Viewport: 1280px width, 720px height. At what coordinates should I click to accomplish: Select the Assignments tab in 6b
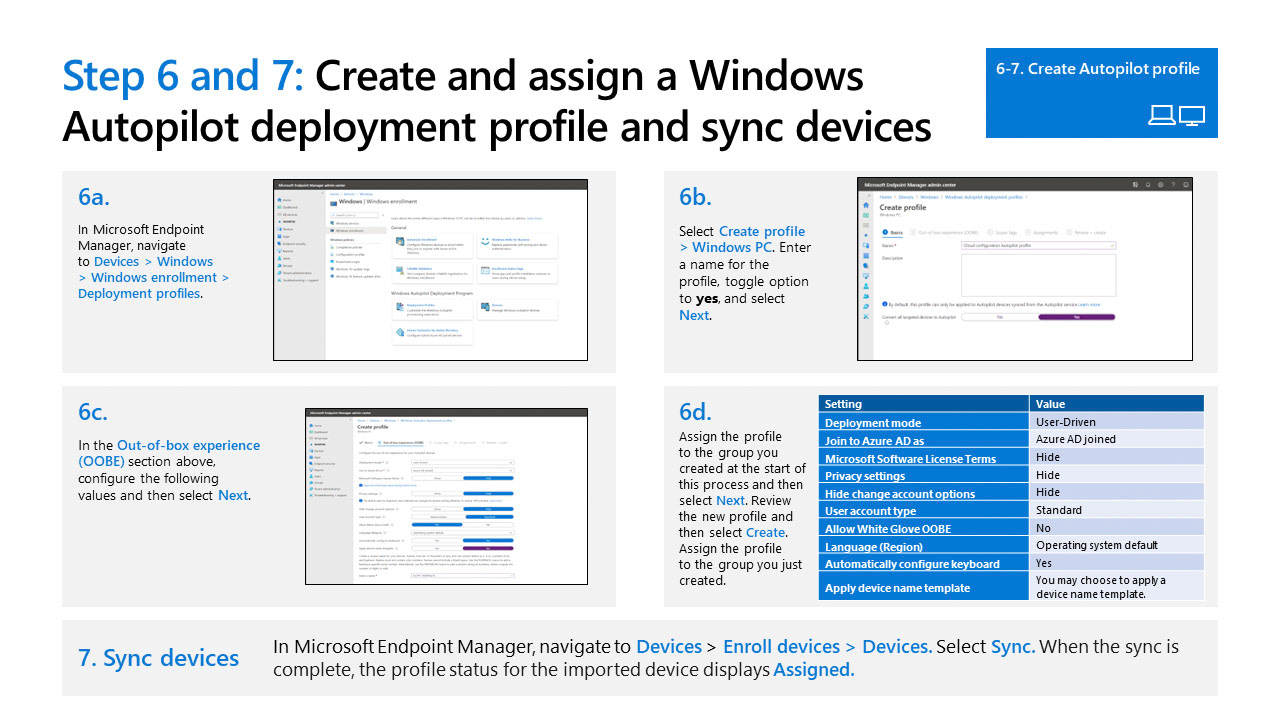point(1042,233)
